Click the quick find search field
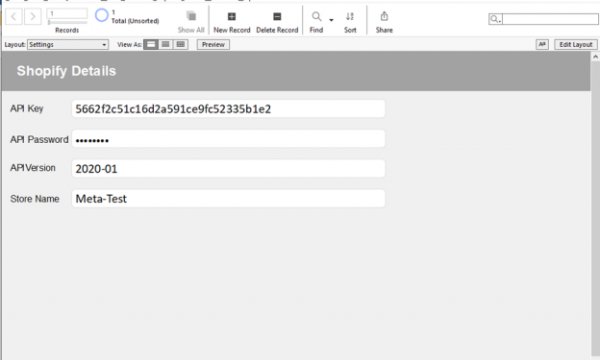The width and height of the screenshot is (600, 360). tap(550, 19)
